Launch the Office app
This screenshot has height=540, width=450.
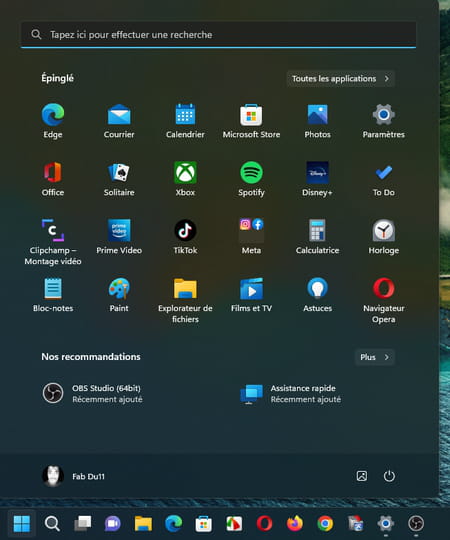[53, 178]
